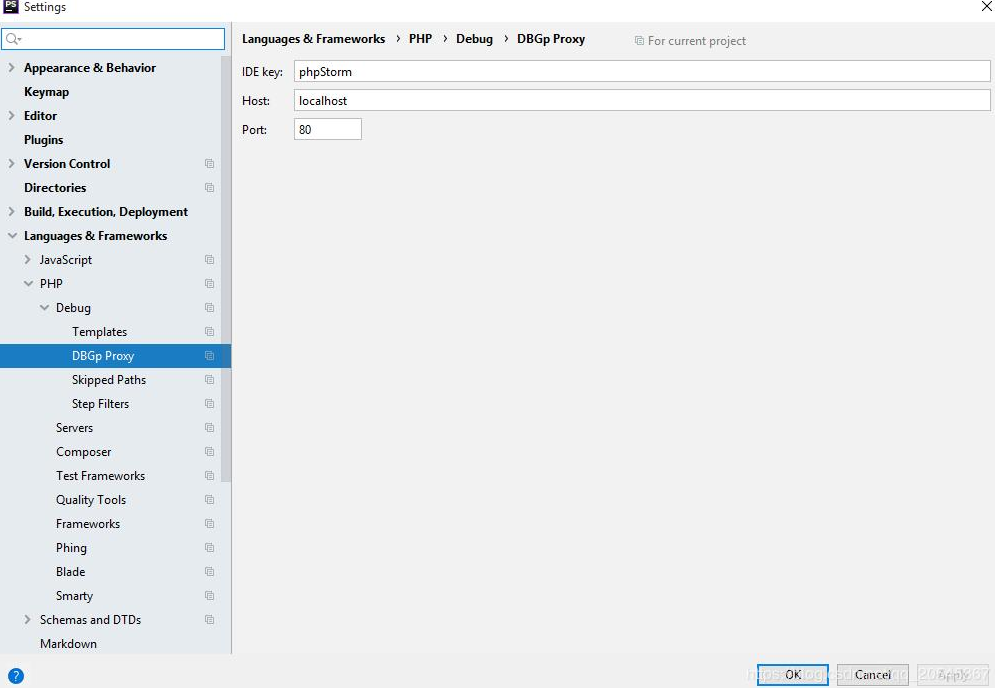The width and height of the screenshot is (995, 688).
Task: Click the Host field containing localhost
Action: pyautogui.click(x=642, y=100)
